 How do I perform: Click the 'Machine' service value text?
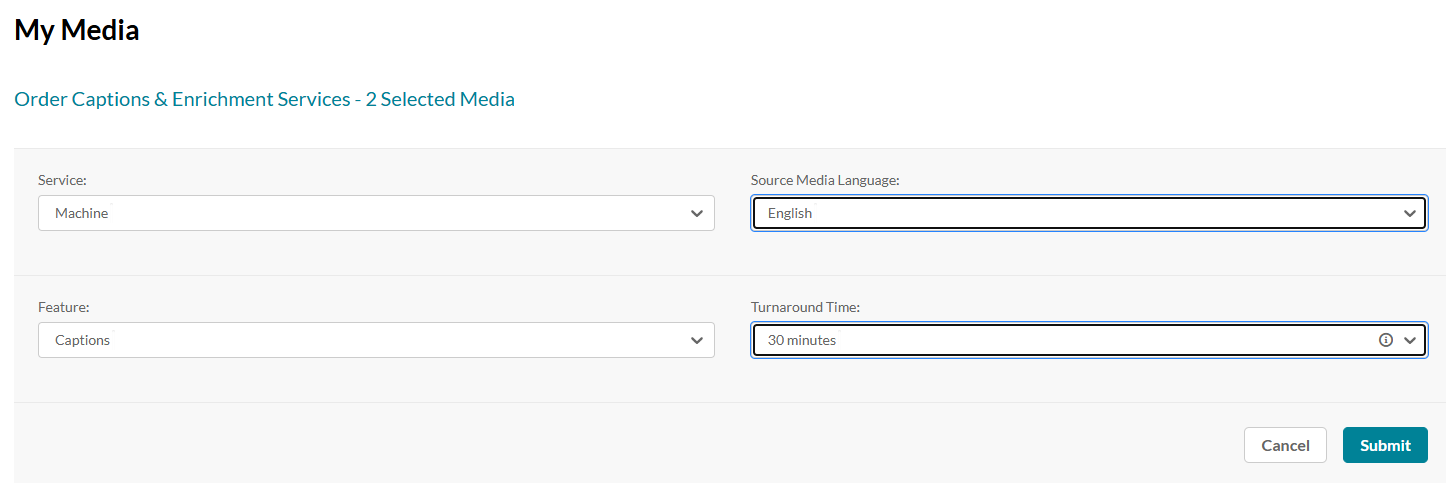tap(81, 213)
